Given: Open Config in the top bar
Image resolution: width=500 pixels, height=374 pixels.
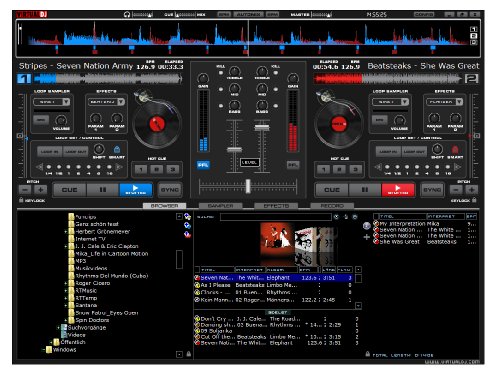Looking at the screenshot, I should pos(424,14).
